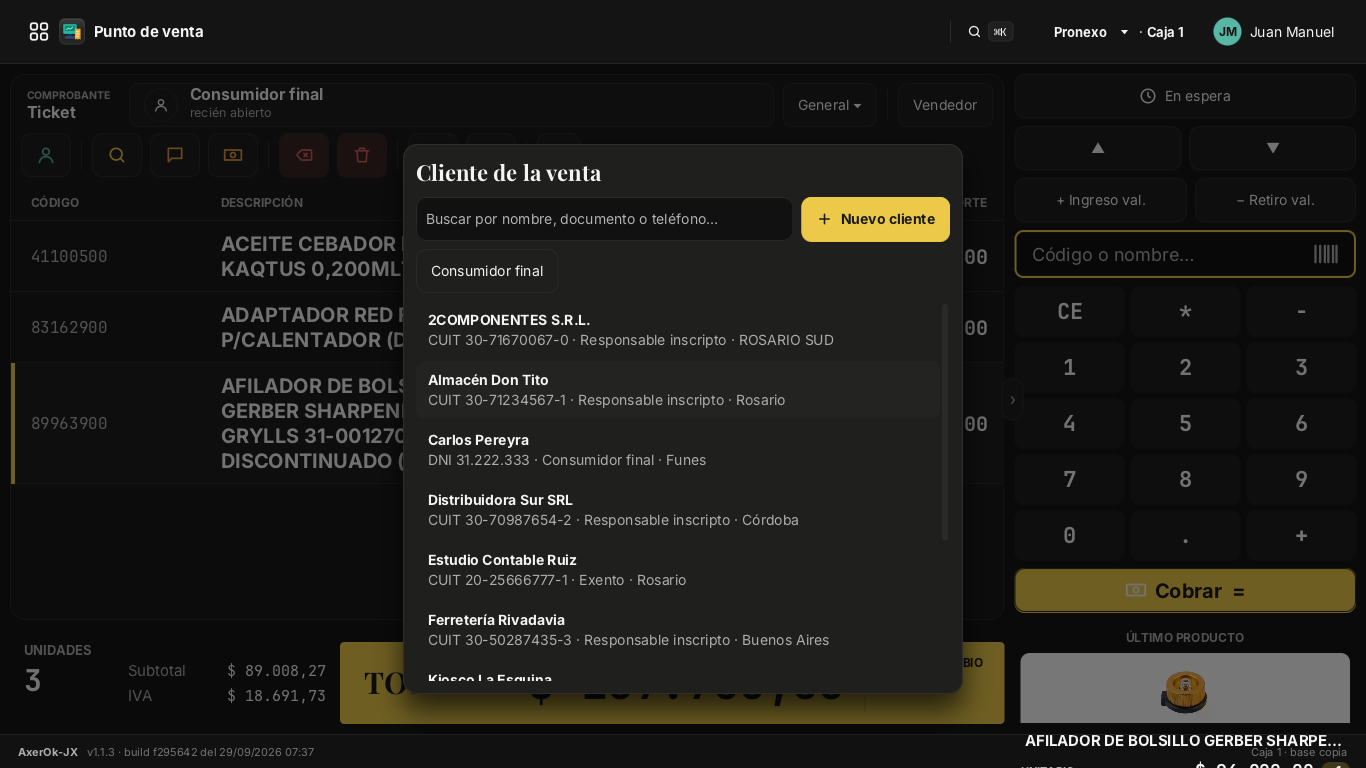The width and height of the screenshot is (1366, 768).
Task: Click the cash payment toolbar icon
Action: [x=233, y=155]
